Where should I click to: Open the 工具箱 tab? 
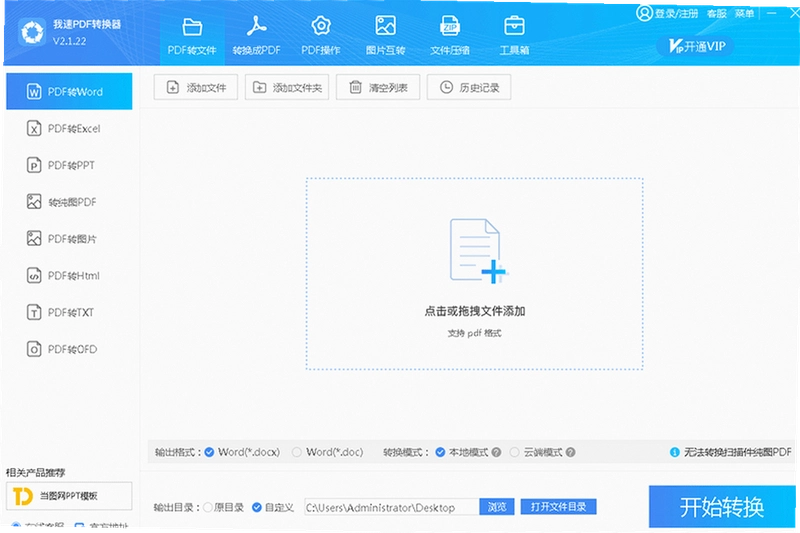coord(514,37)
